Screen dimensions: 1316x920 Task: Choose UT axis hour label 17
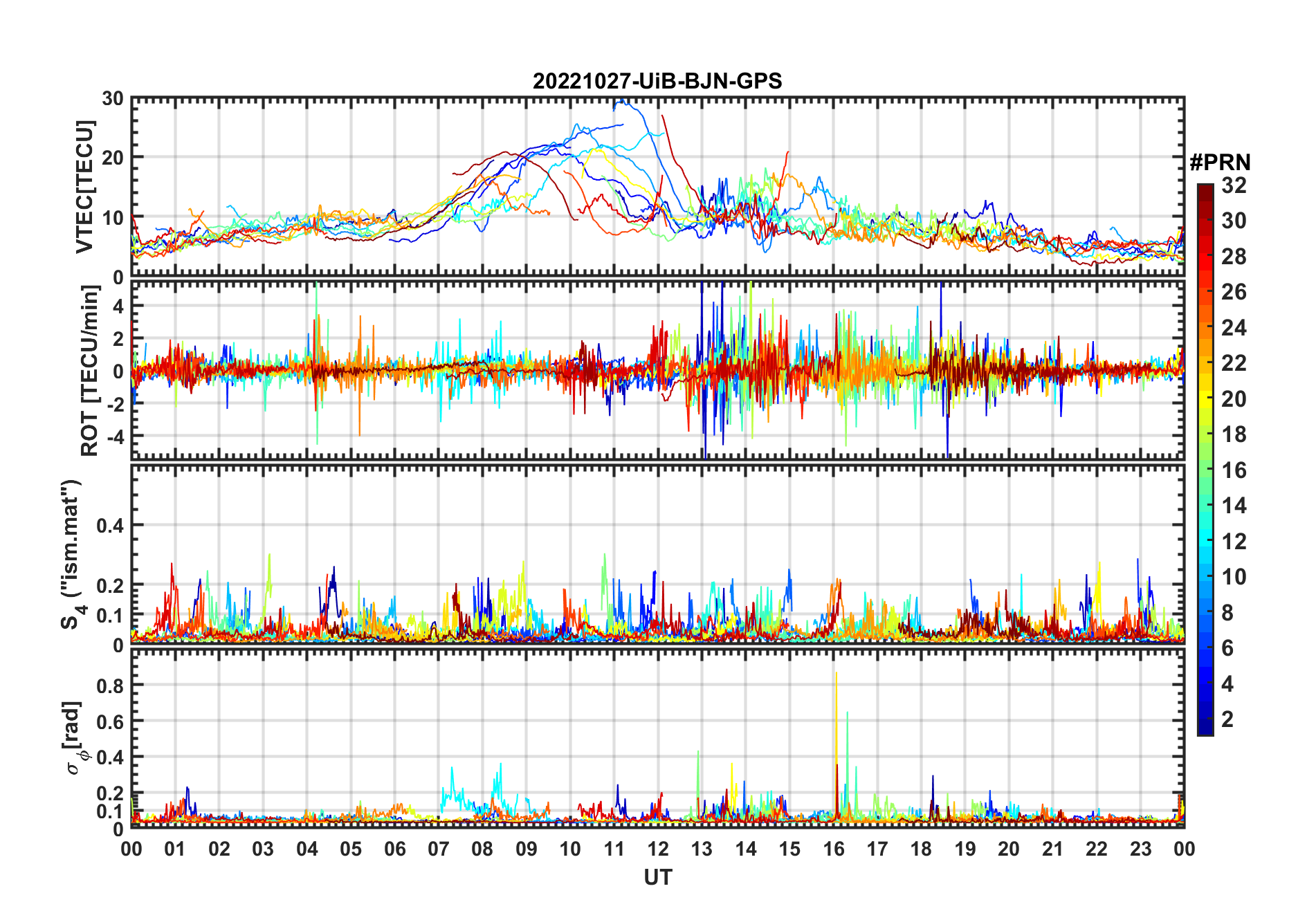(877, 849)
